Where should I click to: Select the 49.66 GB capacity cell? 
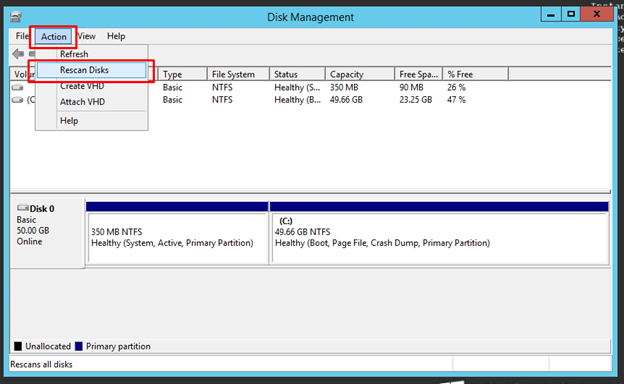pos(346,100)
